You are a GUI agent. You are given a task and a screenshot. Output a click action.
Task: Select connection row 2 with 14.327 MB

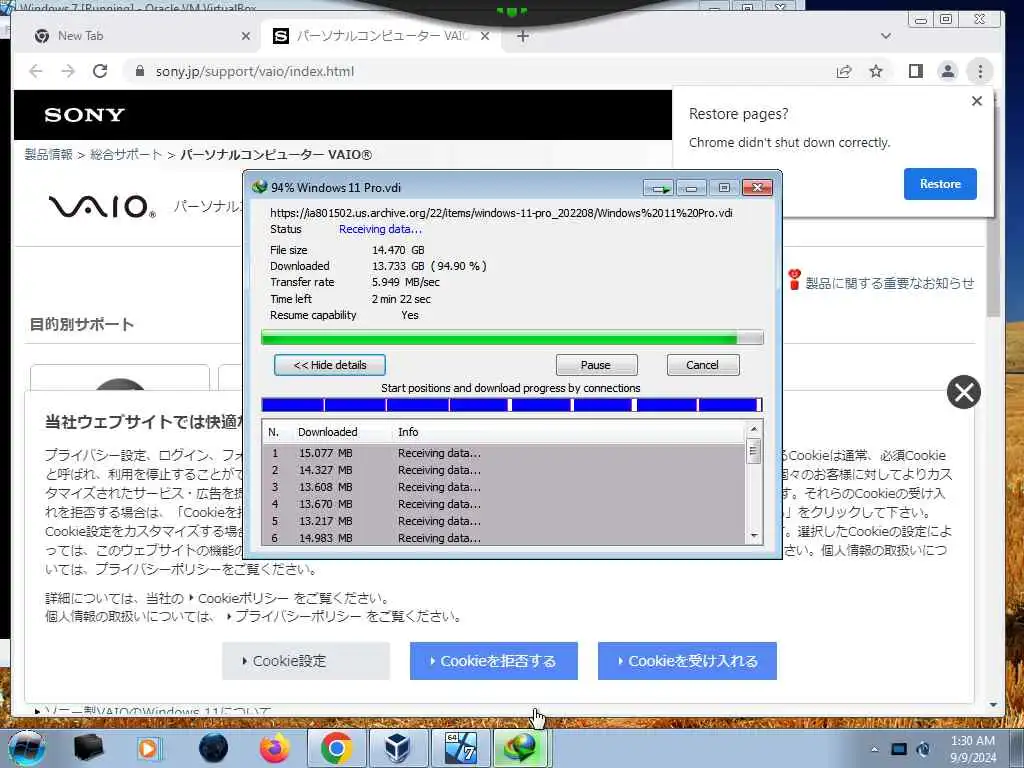pos(504,470)
